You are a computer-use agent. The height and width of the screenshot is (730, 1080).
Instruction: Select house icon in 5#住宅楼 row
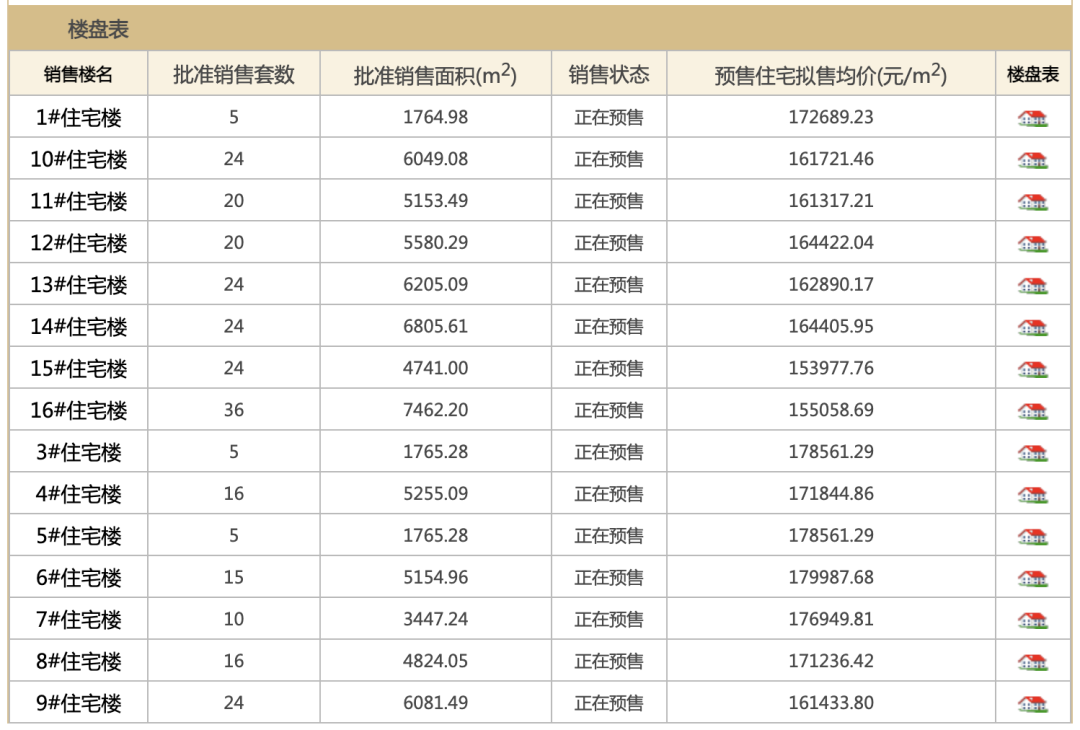click(x=1032, y=537)
